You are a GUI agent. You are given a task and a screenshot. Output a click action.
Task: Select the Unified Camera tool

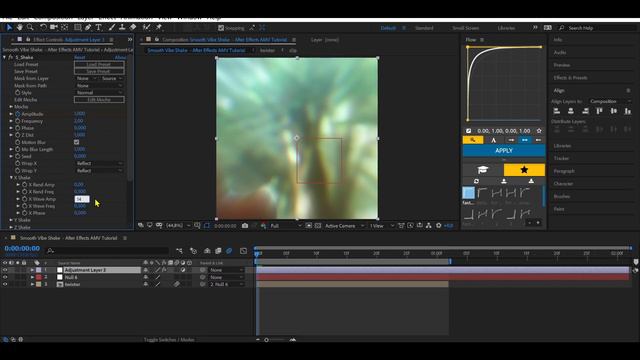(53, 27)
